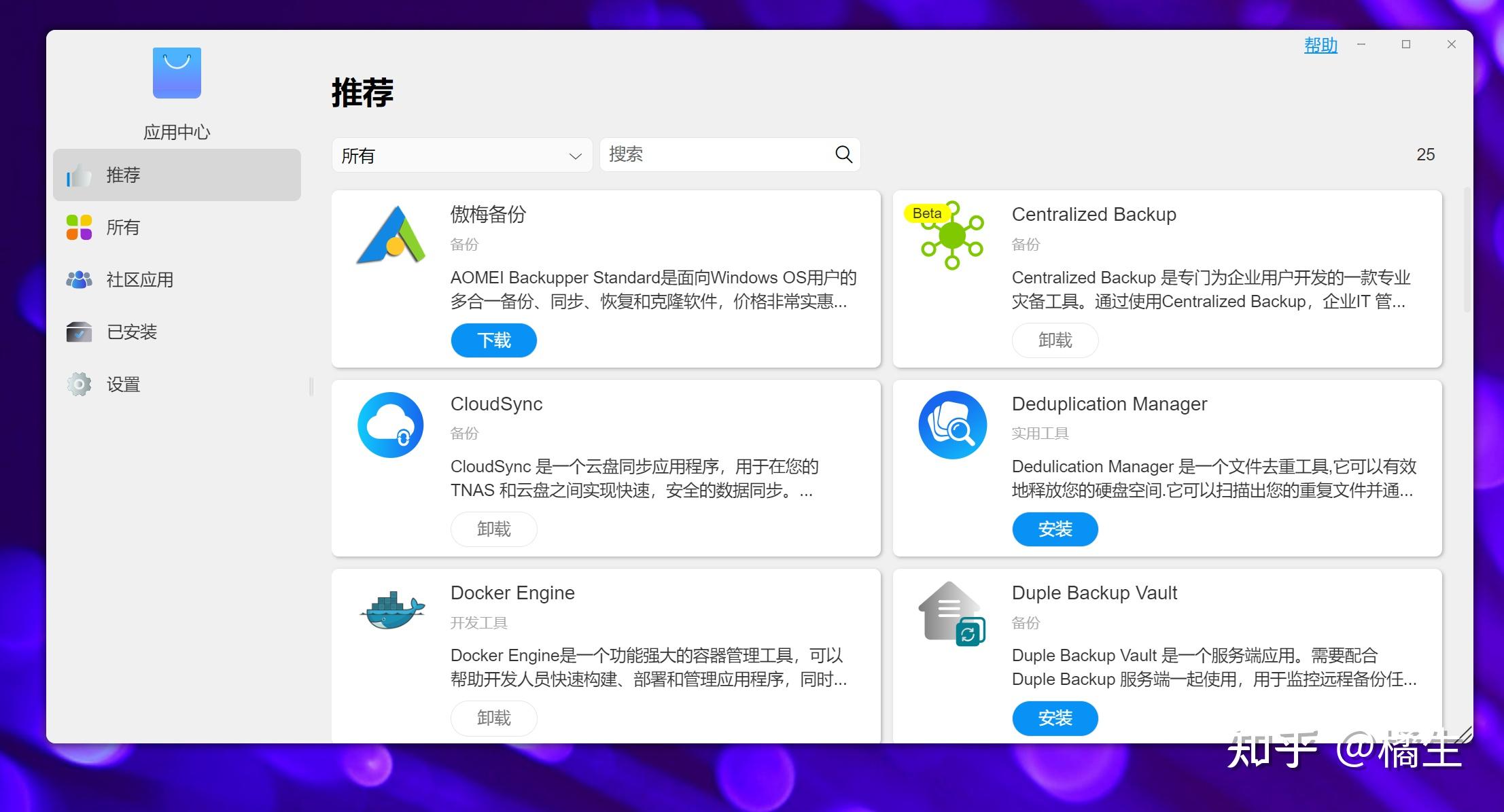
Task: Expand the 所有 category dropdown
Action: click(462, 156)
